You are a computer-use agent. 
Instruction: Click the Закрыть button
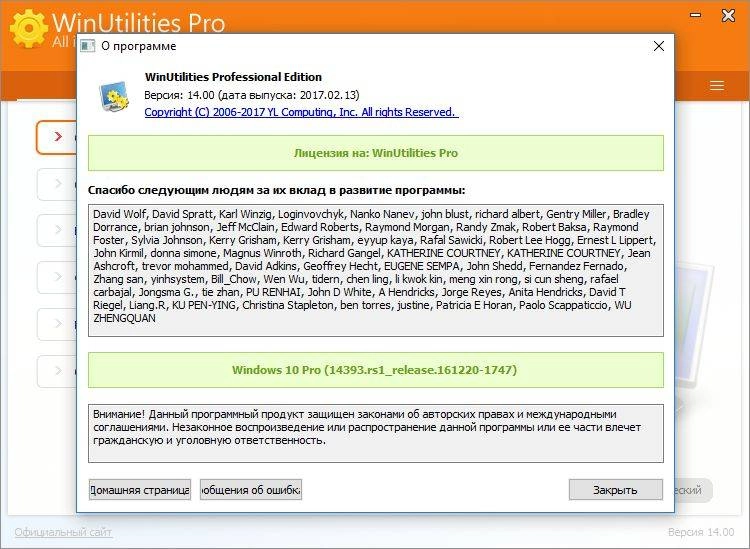click(616, 490)
